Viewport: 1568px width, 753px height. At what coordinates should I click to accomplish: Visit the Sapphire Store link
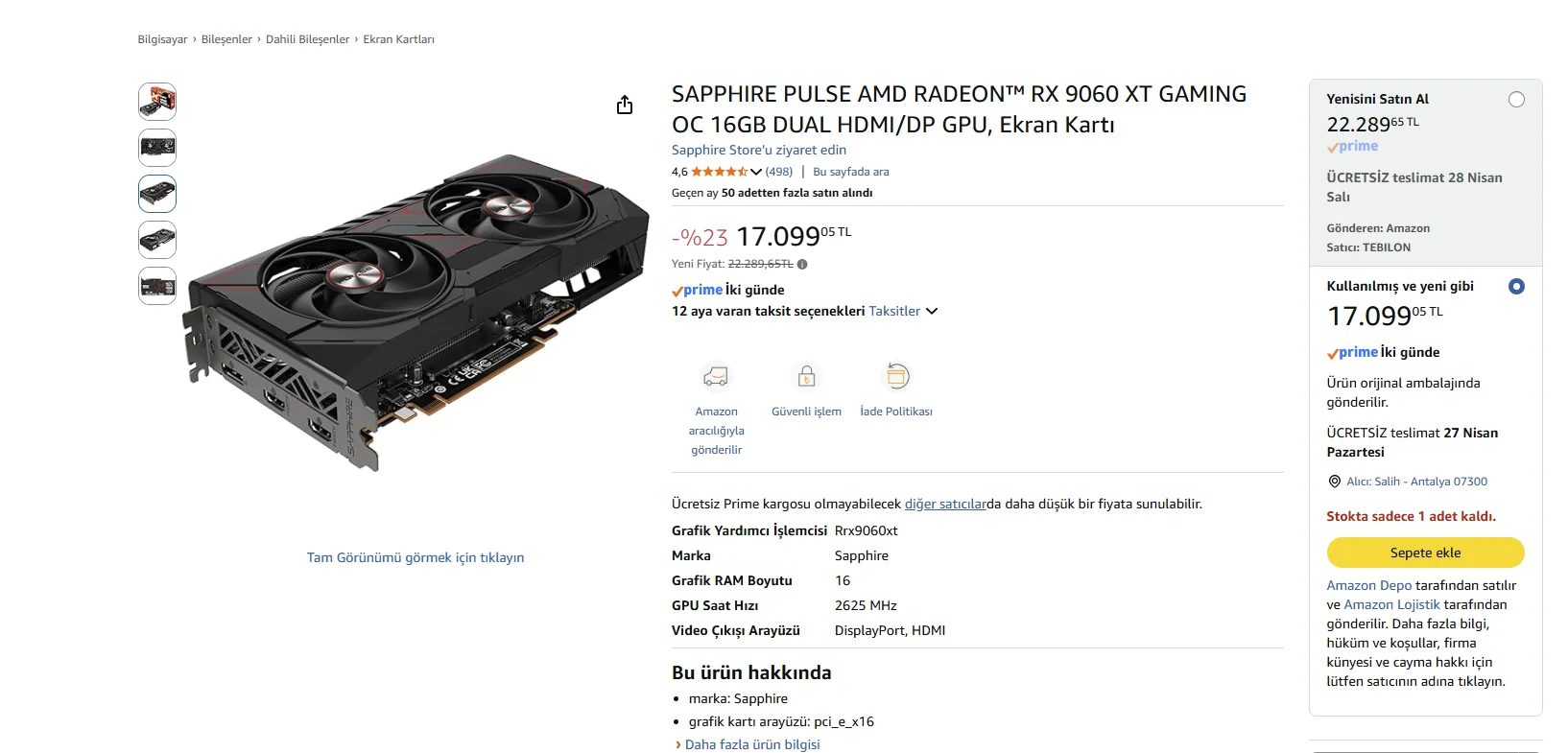coord(758,150)
